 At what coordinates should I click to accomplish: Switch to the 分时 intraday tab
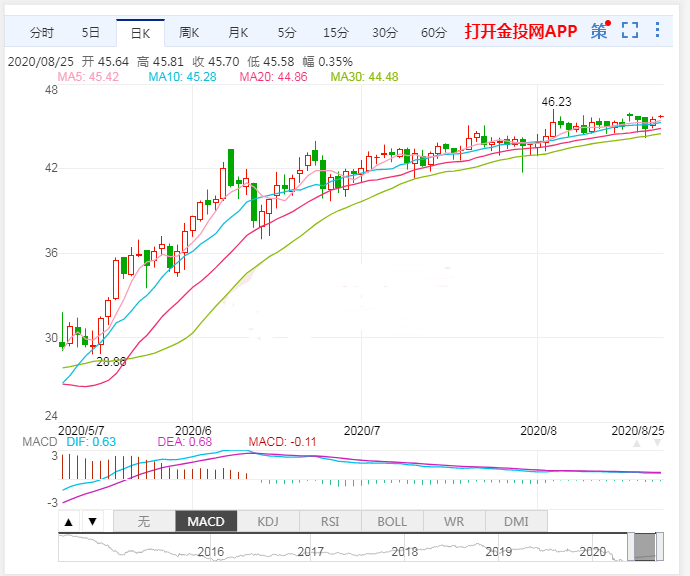tap(42, 32)
